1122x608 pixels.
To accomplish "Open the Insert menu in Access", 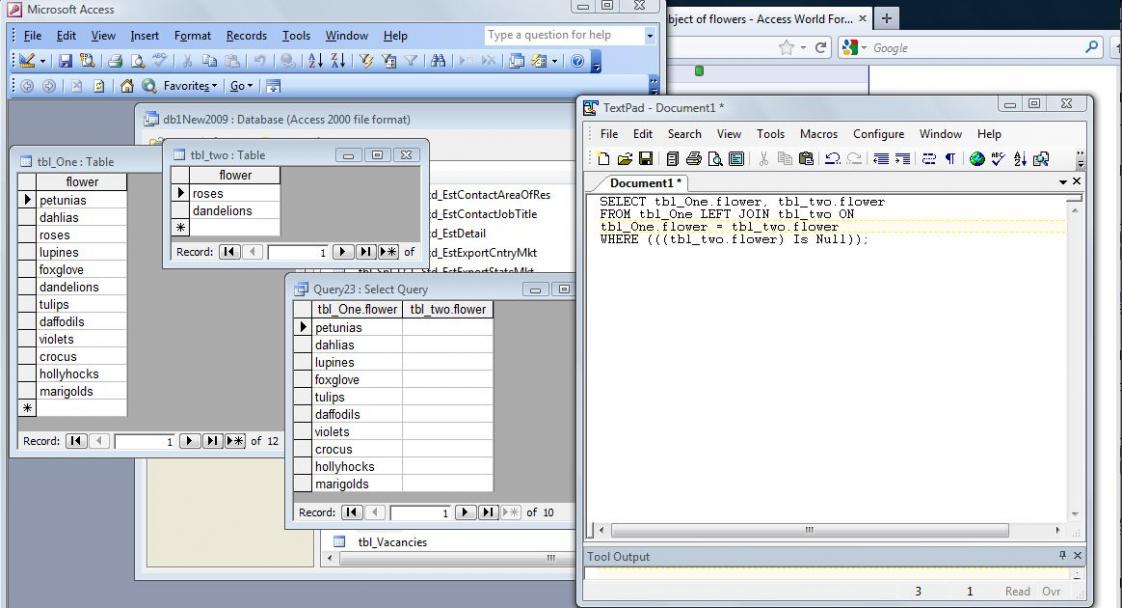I will [x=145, y=35].
